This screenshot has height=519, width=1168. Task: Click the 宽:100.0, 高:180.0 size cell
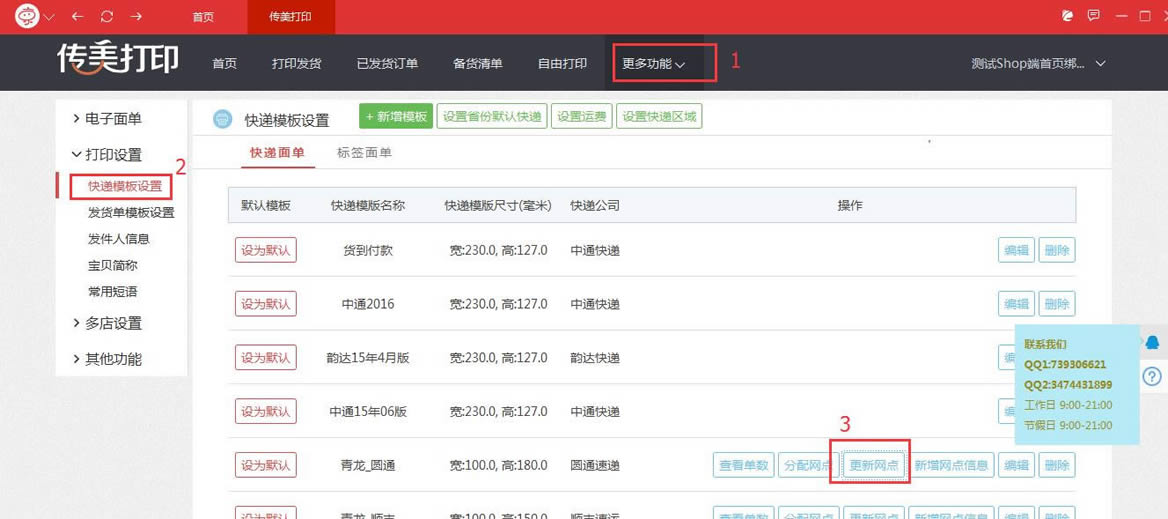pos(498,466)
